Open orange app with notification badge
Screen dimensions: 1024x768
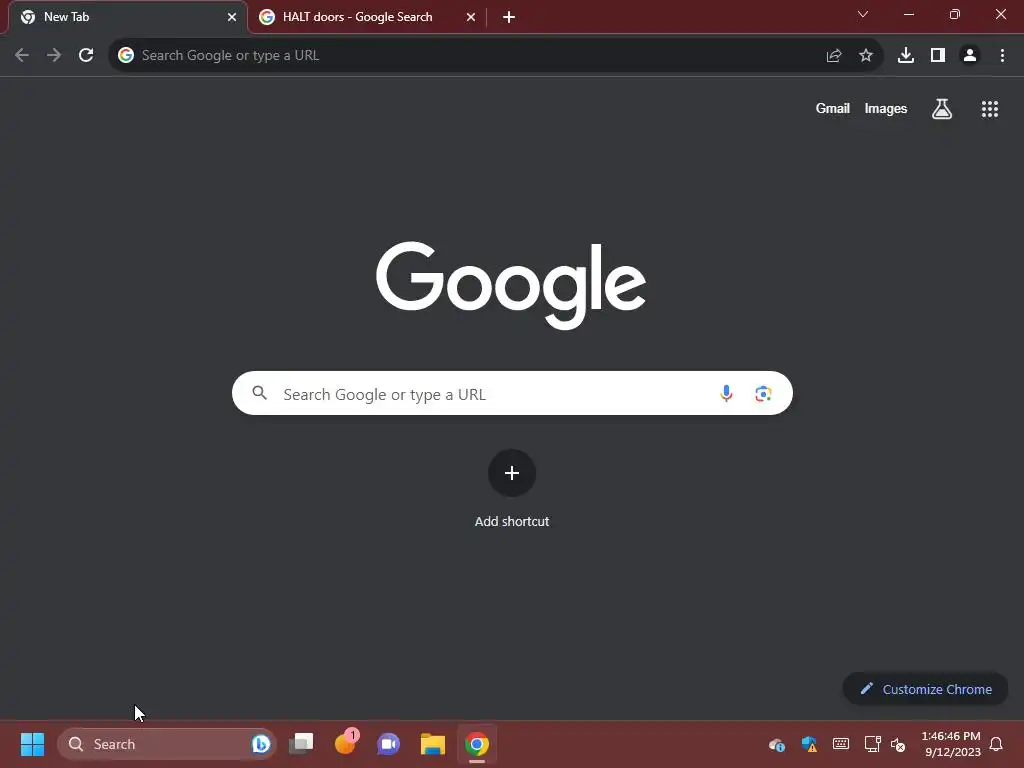point(345,743)
